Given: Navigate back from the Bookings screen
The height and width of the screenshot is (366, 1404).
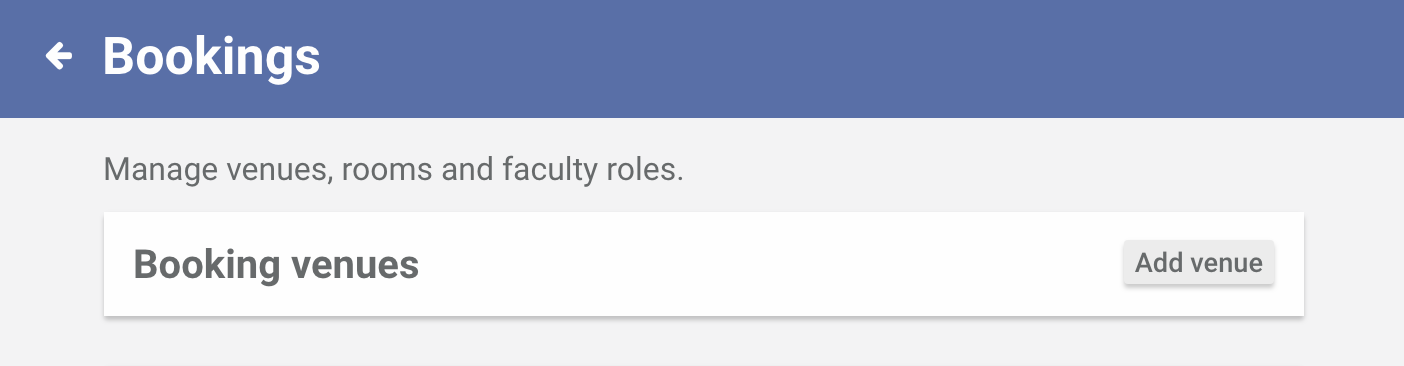Looking at the screenshot, I should point(60,57).
